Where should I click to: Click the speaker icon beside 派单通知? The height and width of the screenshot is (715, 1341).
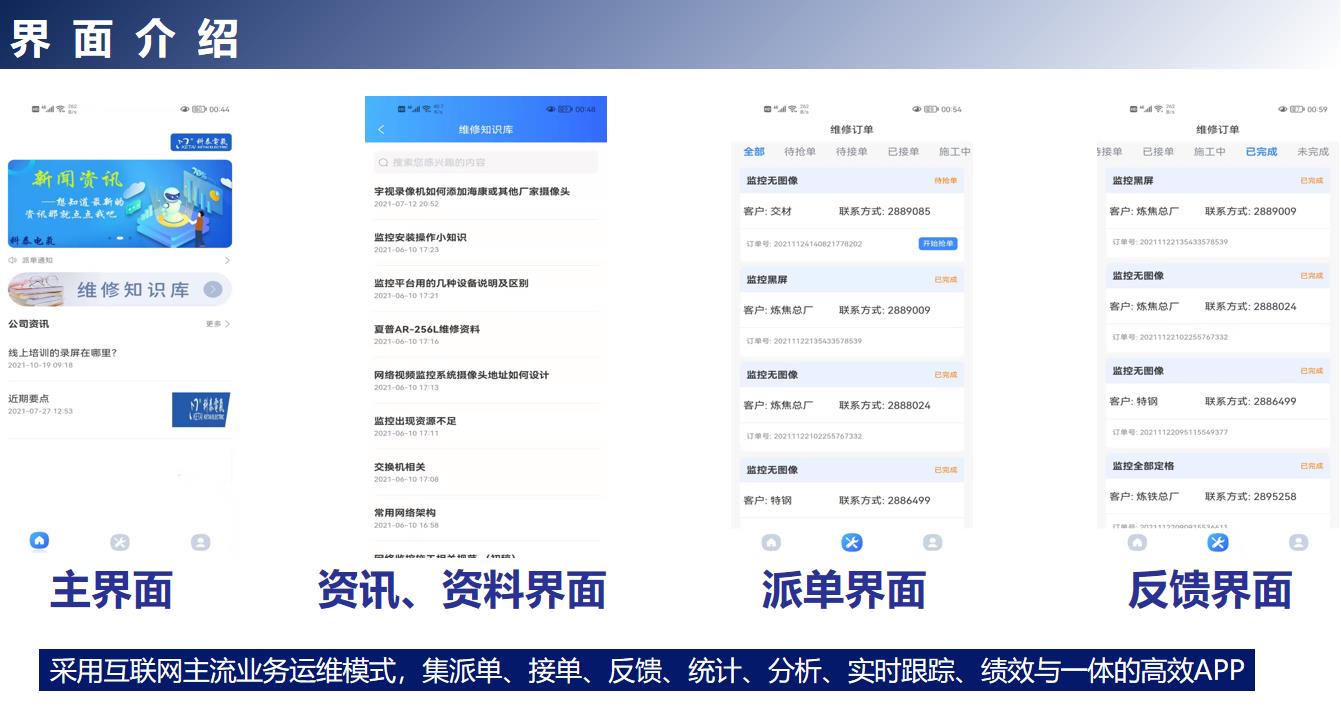[x=12, y=260]
